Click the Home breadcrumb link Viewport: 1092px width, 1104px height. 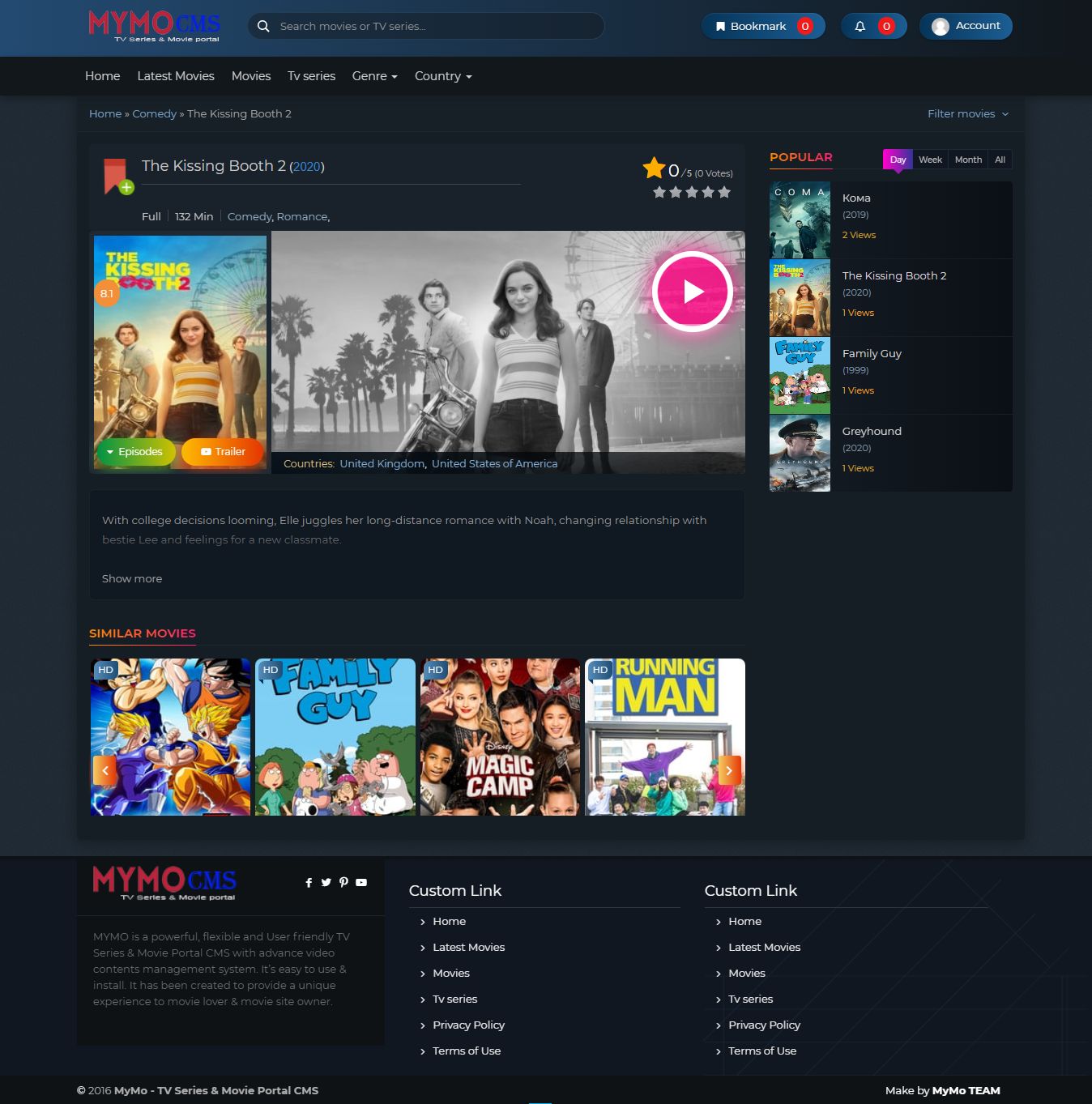[x=105, y=113]
